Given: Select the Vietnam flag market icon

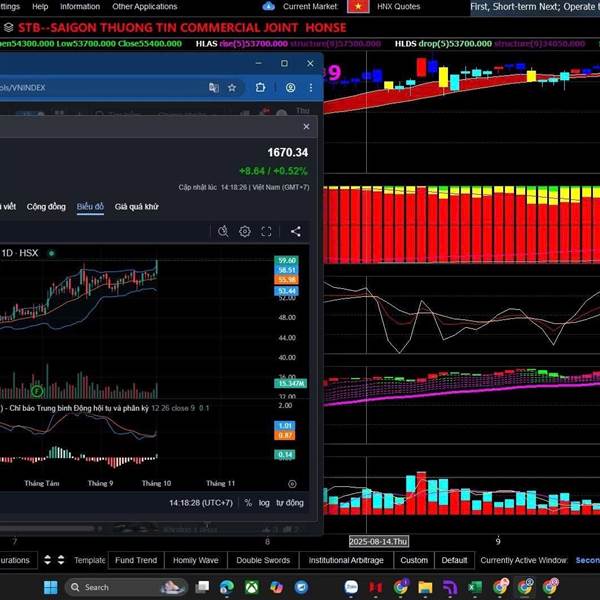Looking at the screenshot, I should point(358,7).
